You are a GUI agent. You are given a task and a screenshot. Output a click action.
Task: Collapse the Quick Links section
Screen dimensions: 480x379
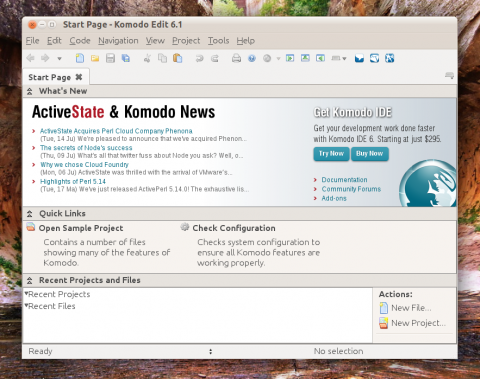(x=30, y=214)
